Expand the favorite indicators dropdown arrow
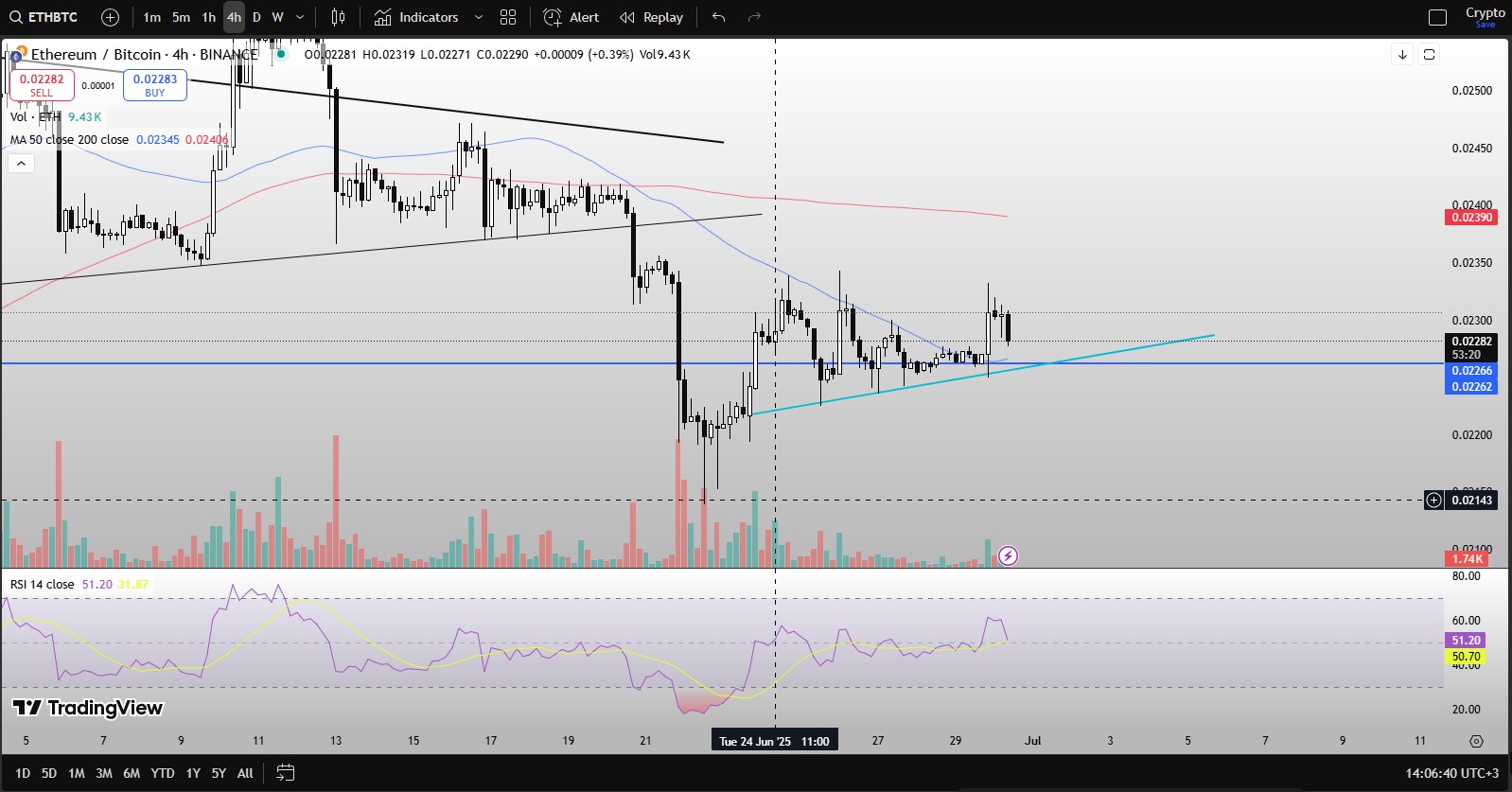 [x=478, y=17]
